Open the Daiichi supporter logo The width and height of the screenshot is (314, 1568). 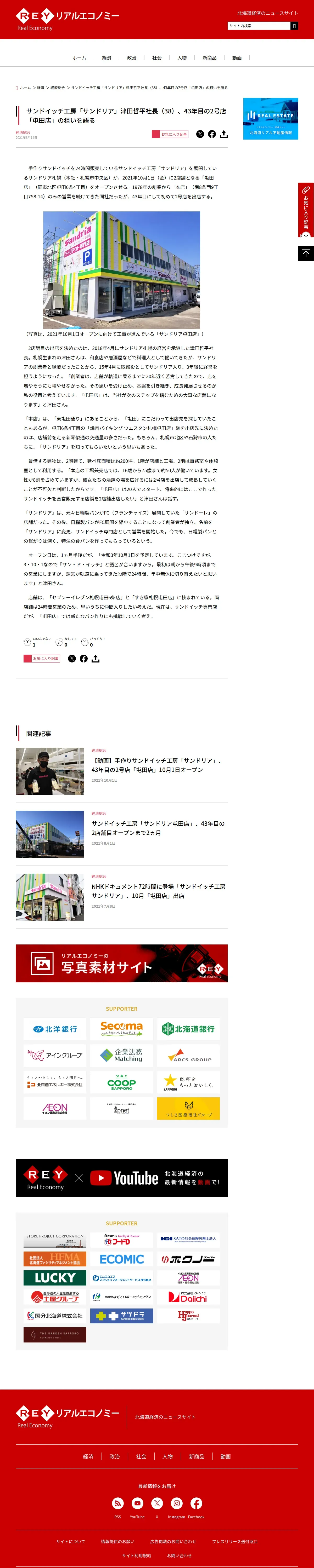(188, 1297)
